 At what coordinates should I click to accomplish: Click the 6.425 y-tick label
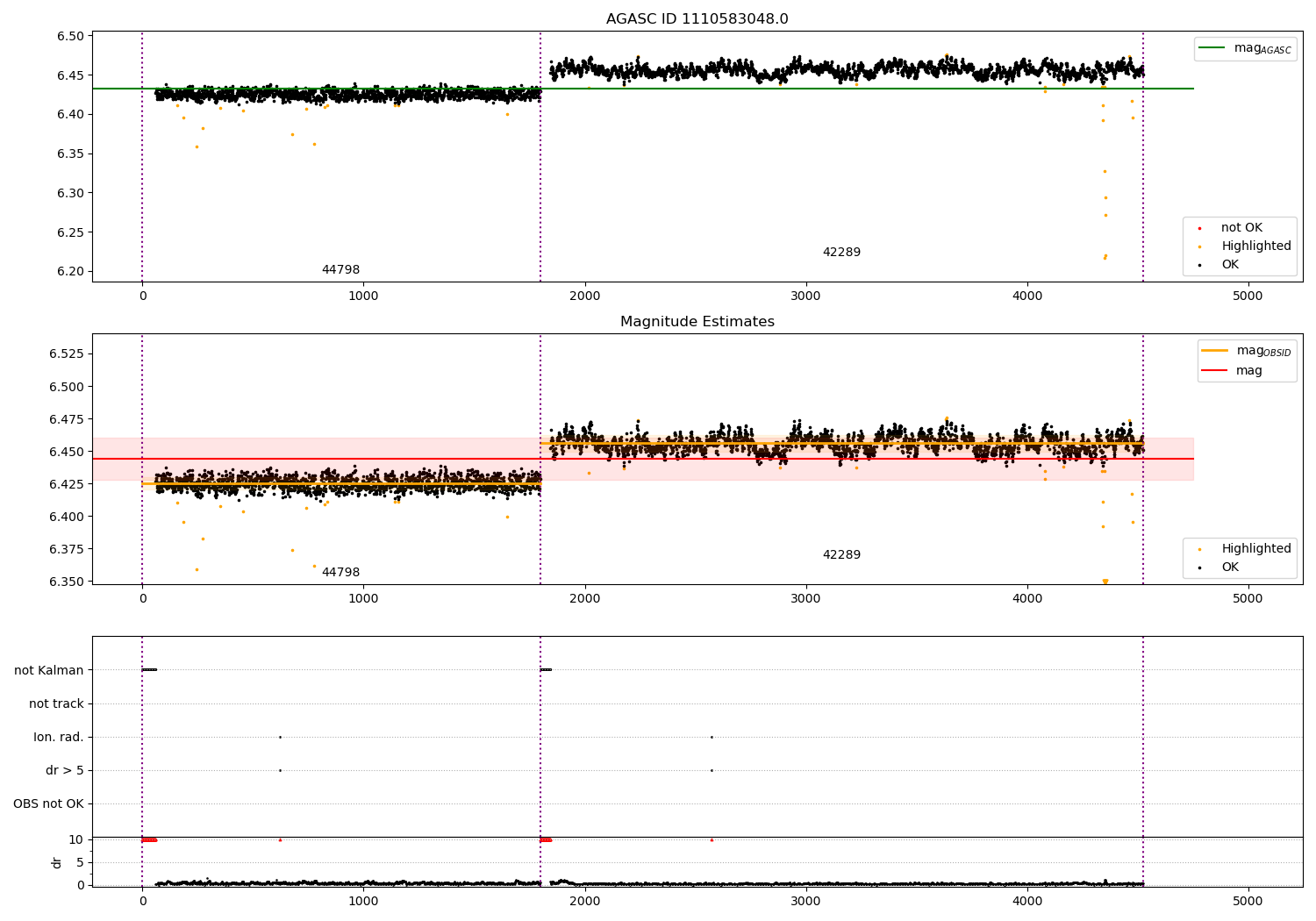(67, 484)
